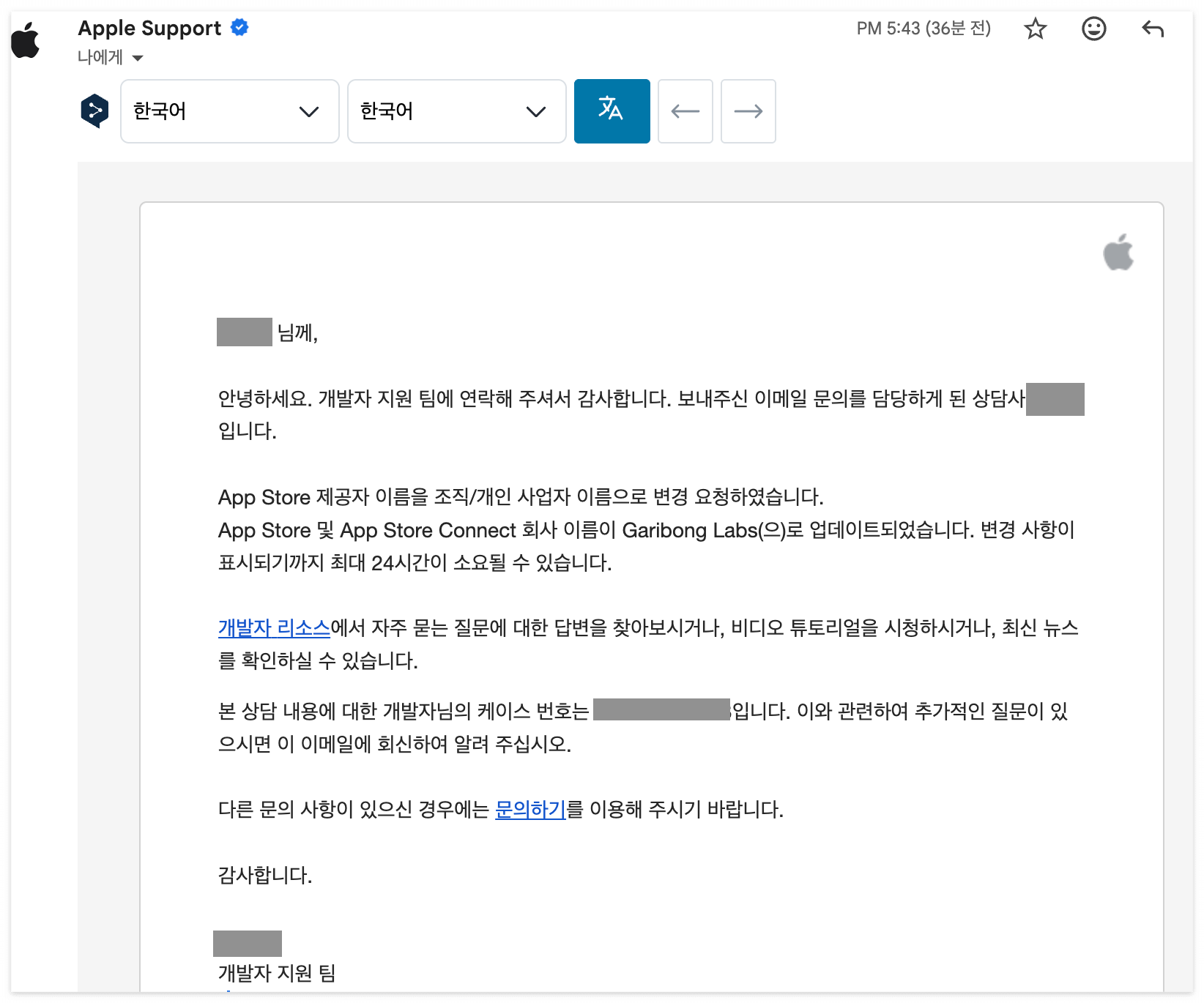
Task: Click the blue translate button
Action: pyautogui.click(x=612, y=111)
